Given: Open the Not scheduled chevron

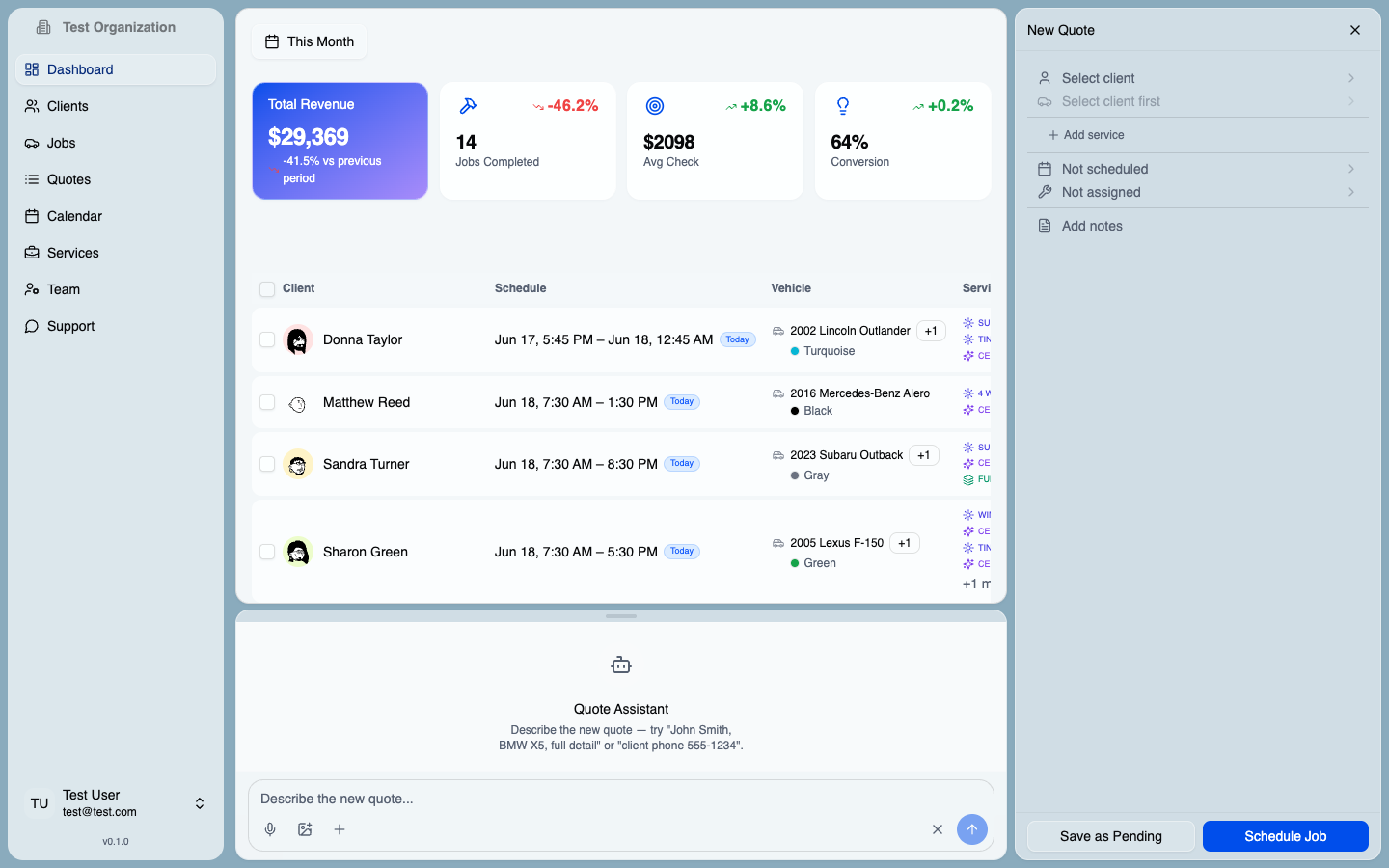Looking at the screenshot, I should [x=1351, y=169].
